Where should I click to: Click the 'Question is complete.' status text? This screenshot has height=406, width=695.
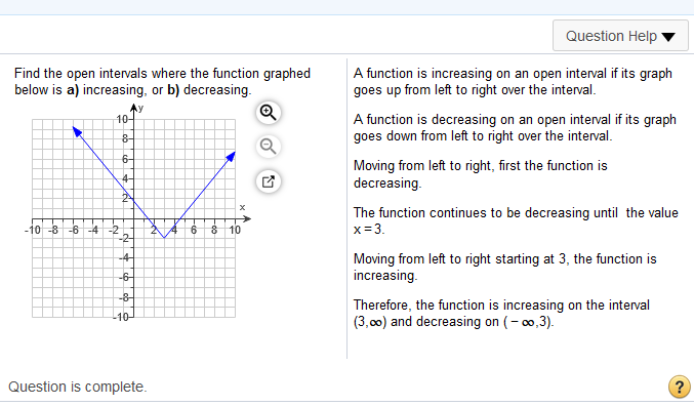pyautogui.click(x=77, y=387)
